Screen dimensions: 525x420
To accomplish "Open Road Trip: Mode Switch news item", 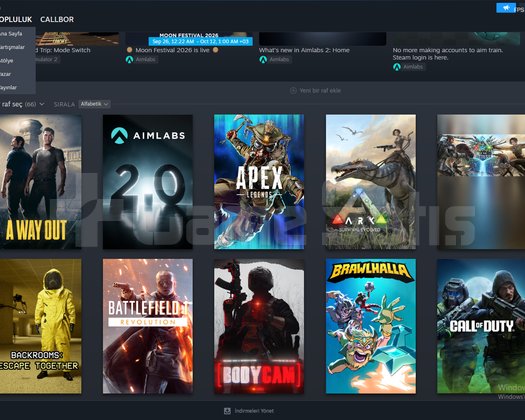I will point(62,50).
